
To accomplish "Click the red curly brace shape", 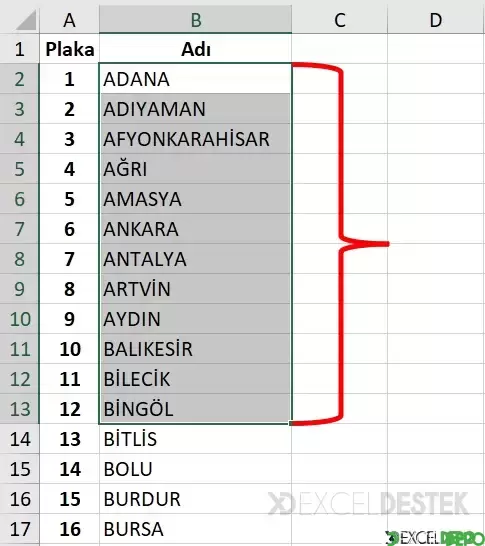I will [x=341, y=244].
